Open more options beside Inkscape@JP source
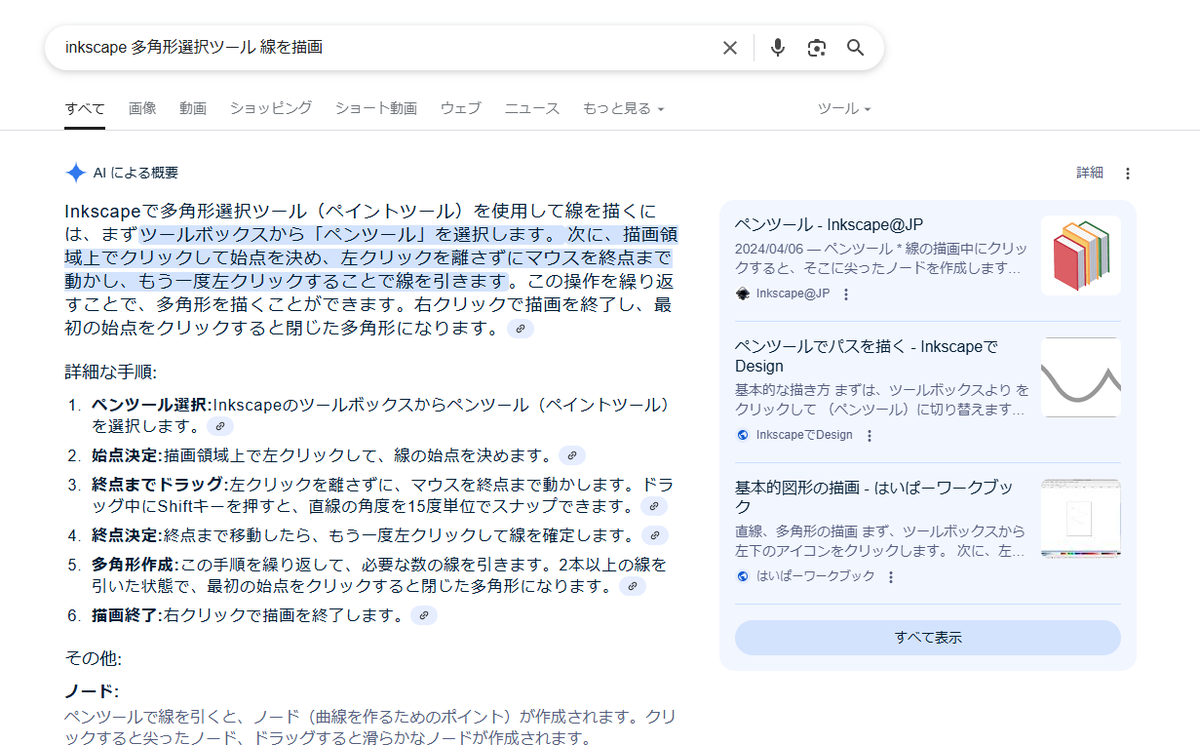Image resolution: width=1200 pixels, height=745 pixels. click(846, 294)
